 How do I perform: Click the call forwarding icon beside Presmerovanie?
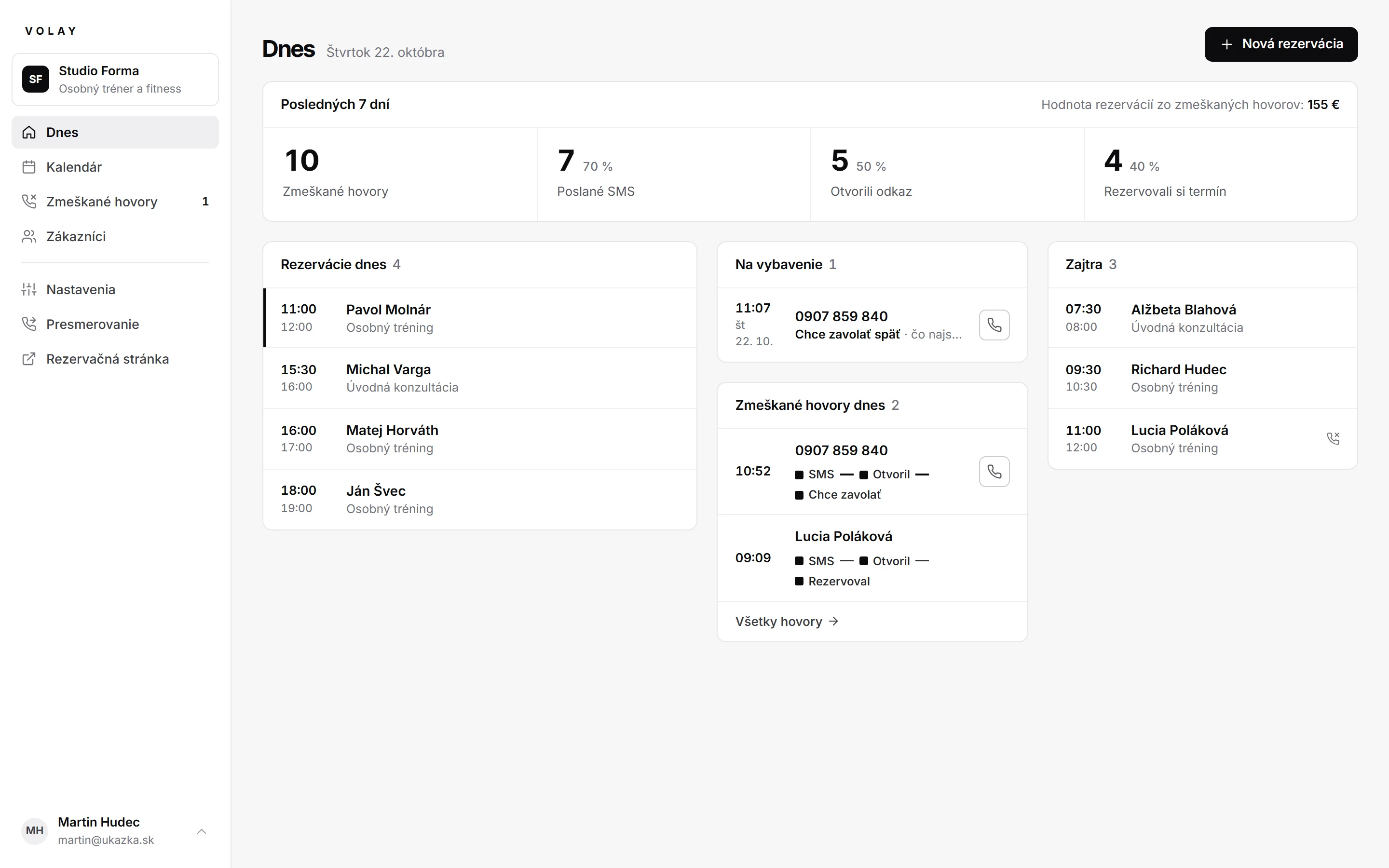[29, 325]
